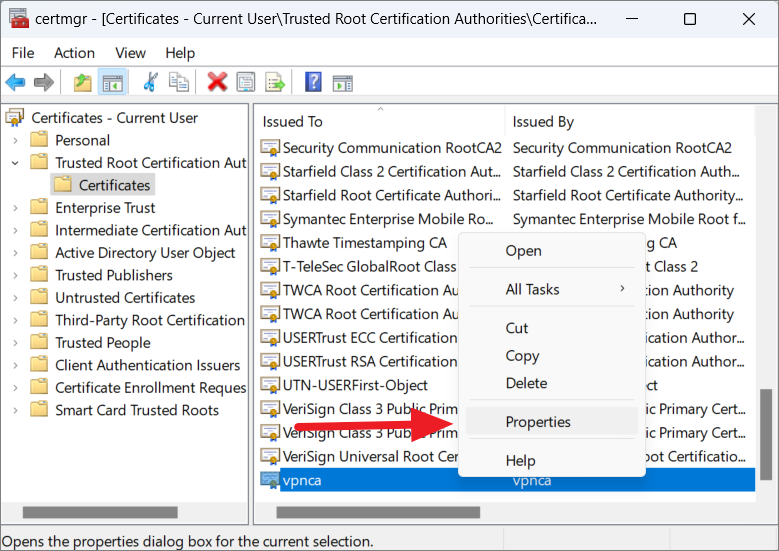Viewport: 779px width, 551px height.
Task: Select T-TeleSec GlobalRoot Class row
Action: point(358,267)
